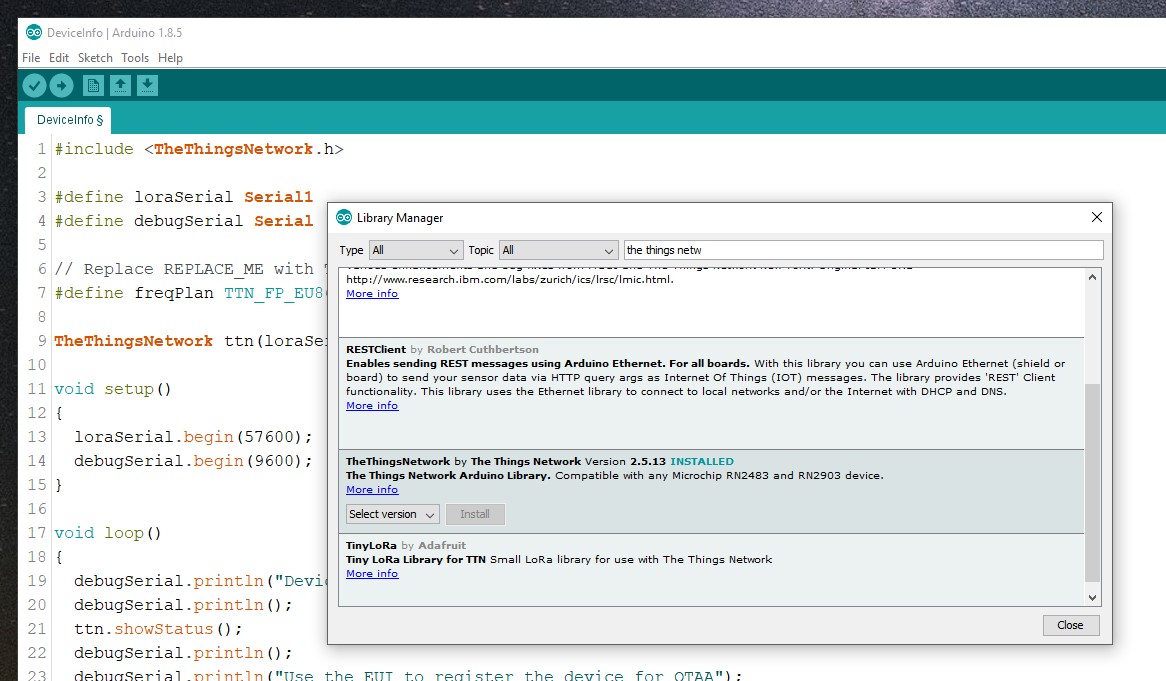Click the library list scrollbar thumb

coord(1092,482)
